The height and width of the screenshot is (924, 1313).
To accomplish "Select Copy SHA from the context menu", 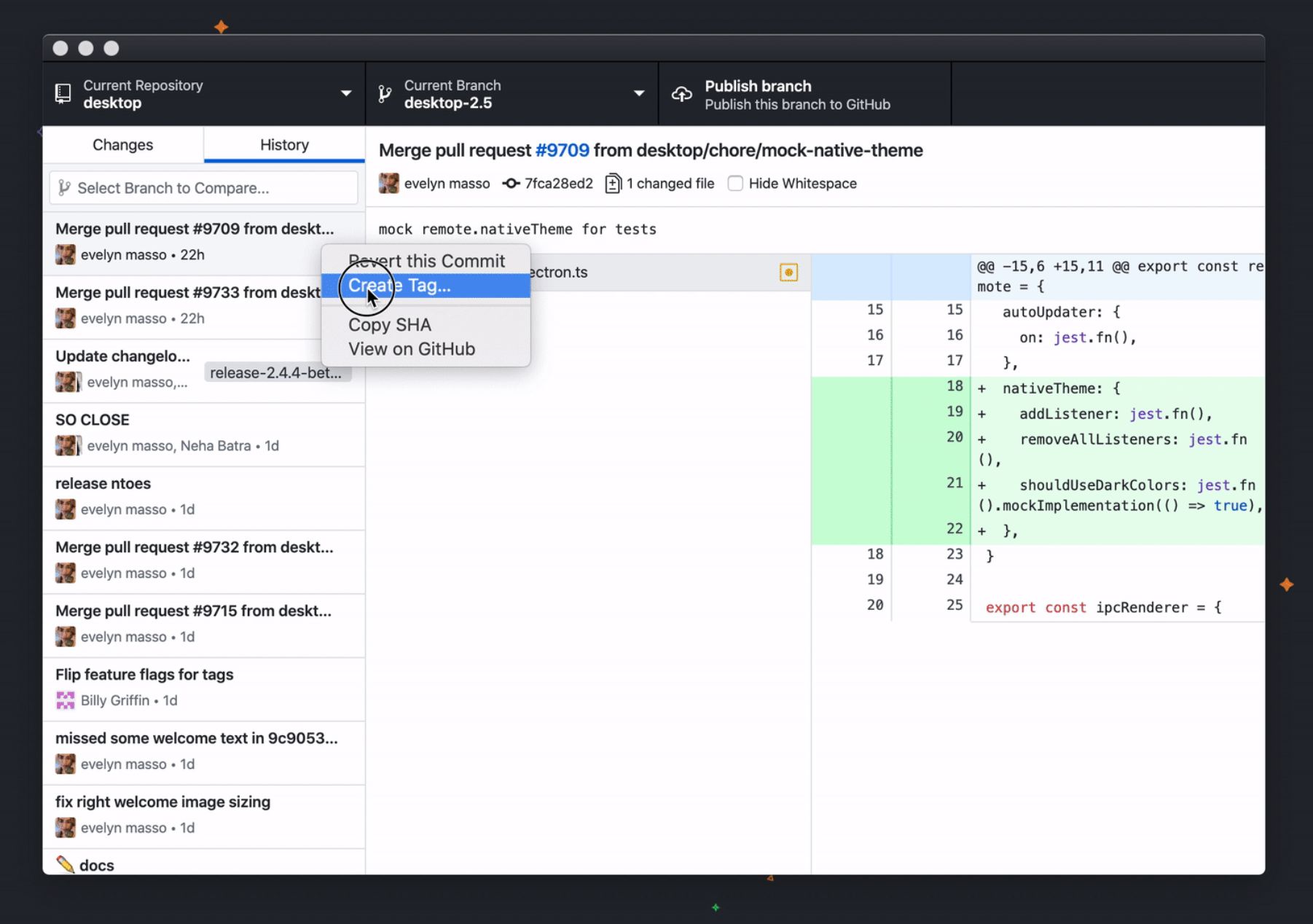I will coord(389,324).
